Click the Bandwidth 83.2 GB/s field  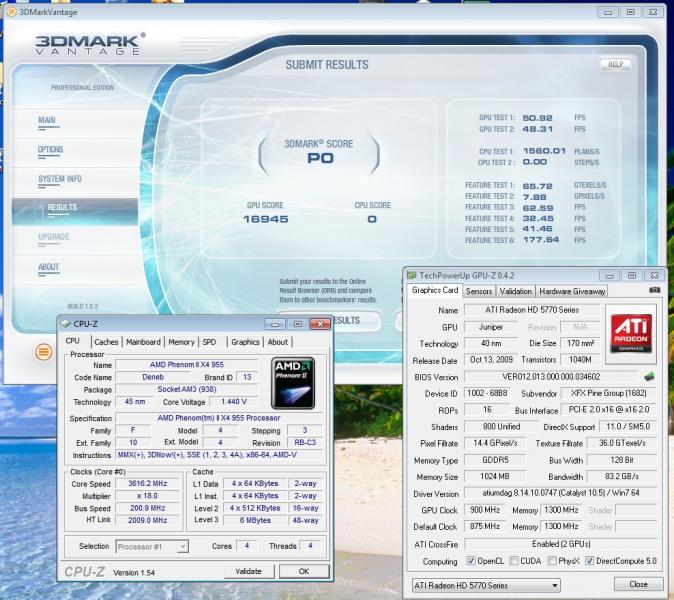[x=622, y=476]
